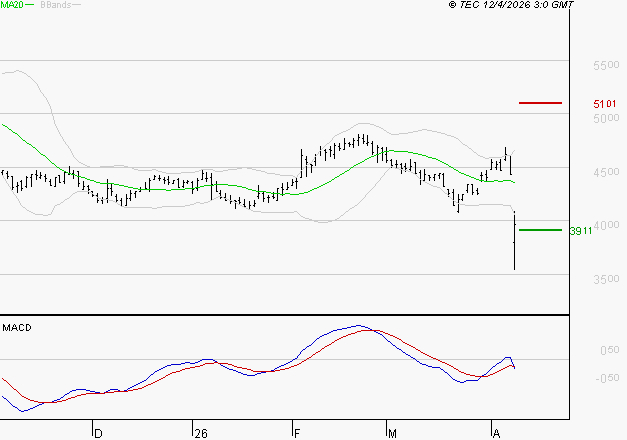The height and width of the screenshot is (440, 627).
Task: Click the 3500 price axis label
Action: (x=606, y=279)
